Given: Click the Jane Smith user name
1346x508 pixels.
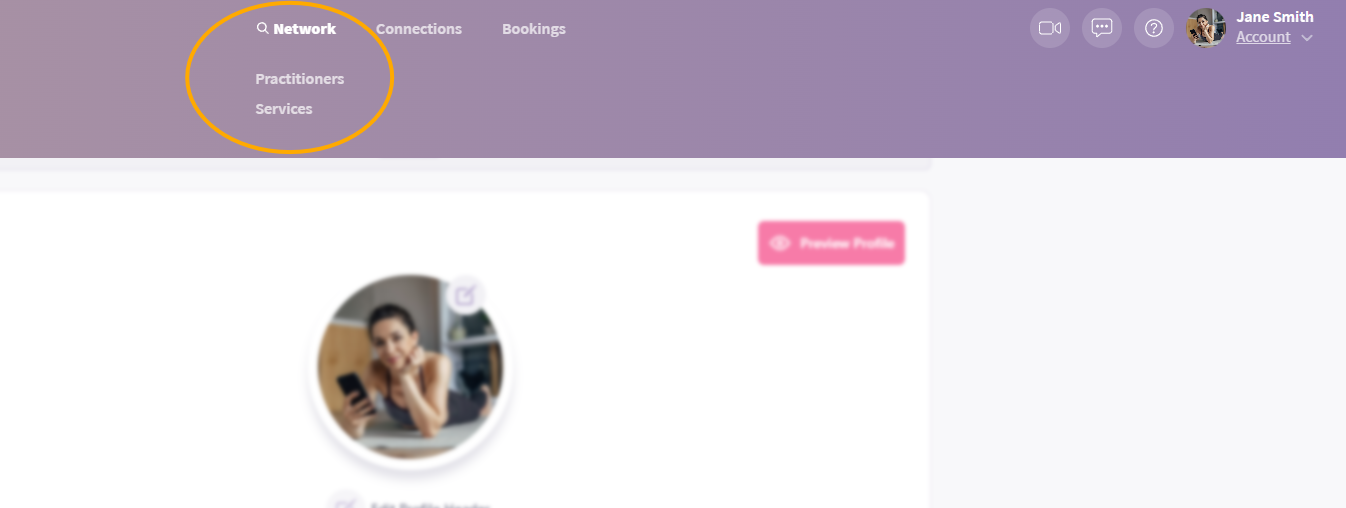Looking at the screenshot, I should point(1275,17).
